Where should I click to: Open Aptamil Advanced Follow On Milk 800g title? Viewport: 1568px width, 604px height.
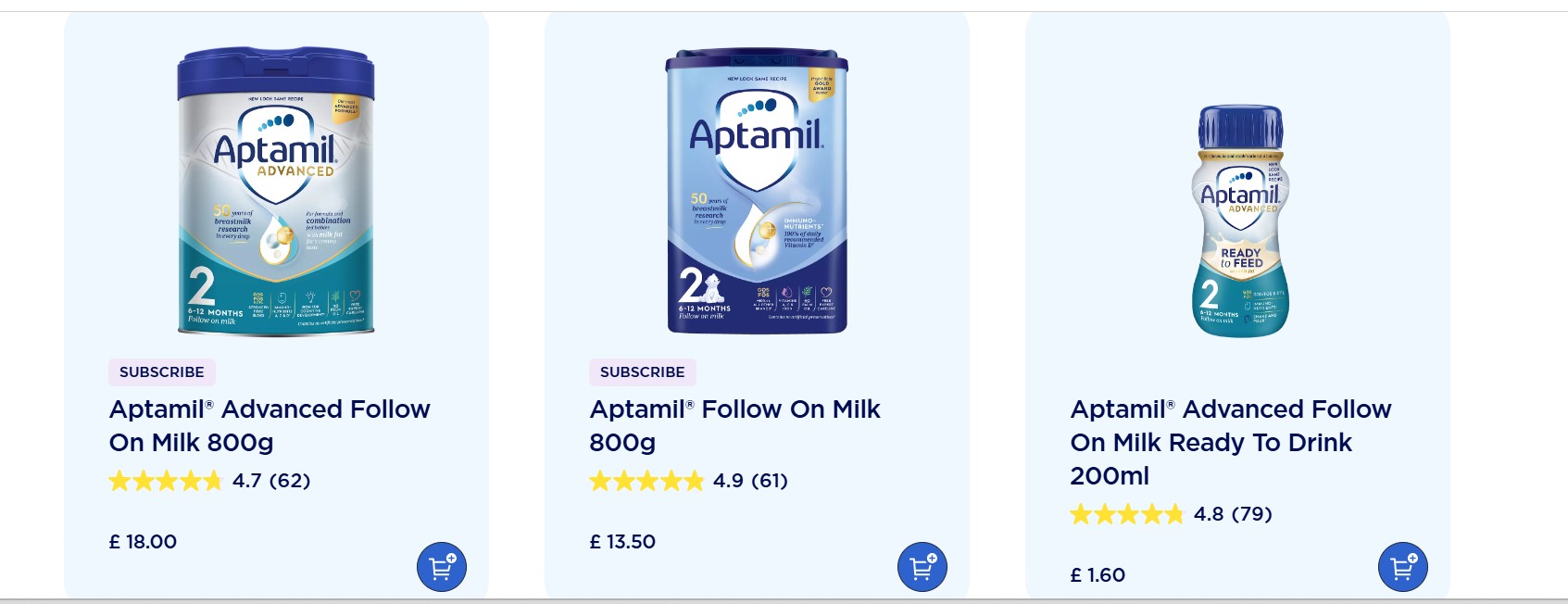click(270, 426)
